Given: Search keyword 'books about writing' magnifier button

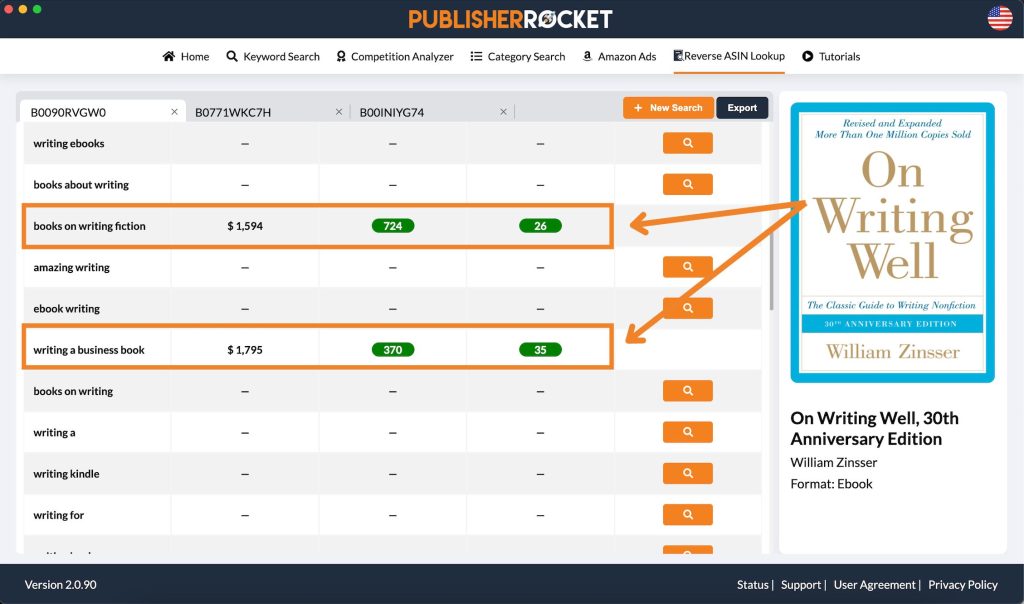Looking at the screenshot, I should point(687,184).
